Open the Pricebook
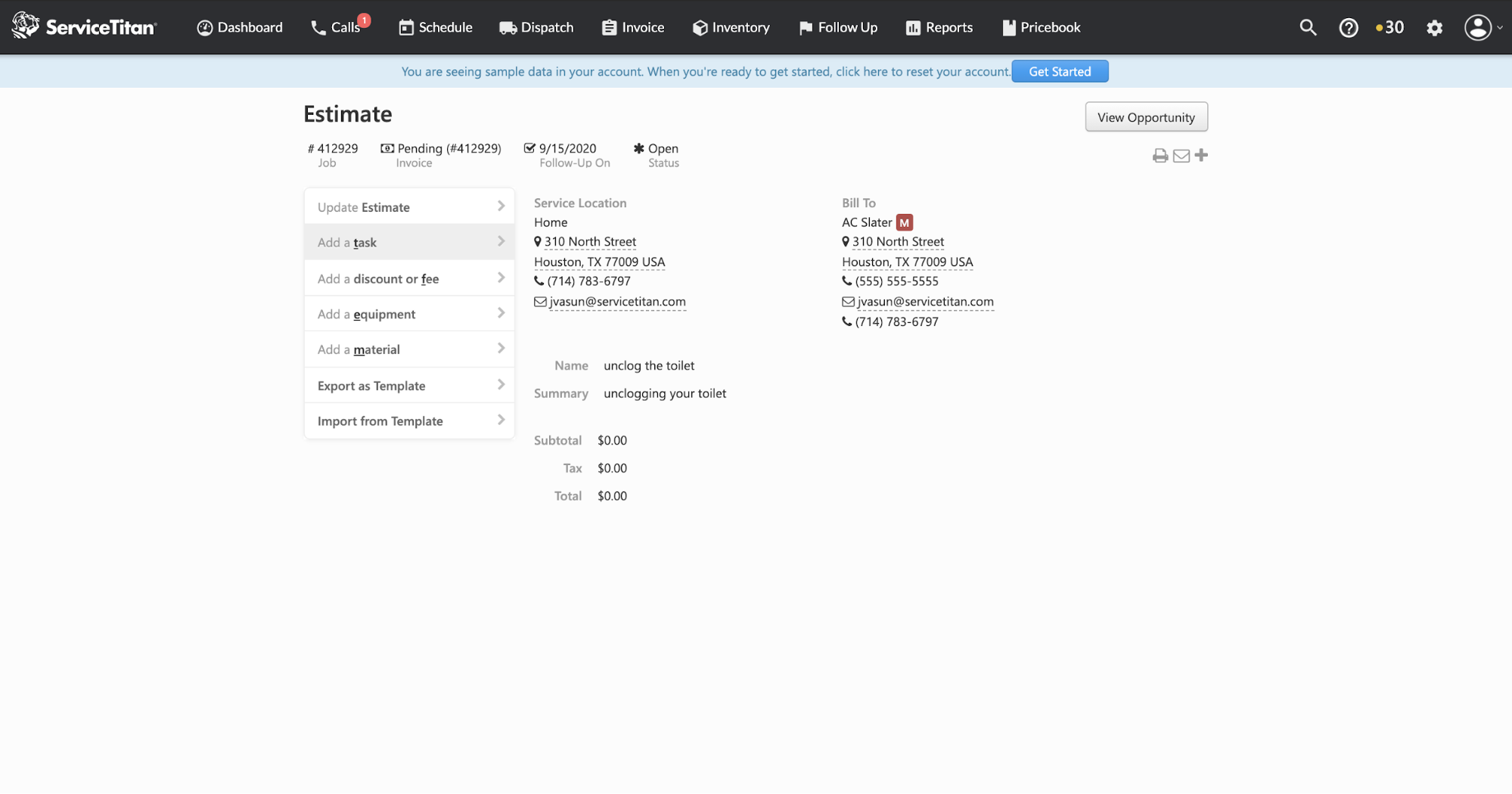 point(1042,27)
